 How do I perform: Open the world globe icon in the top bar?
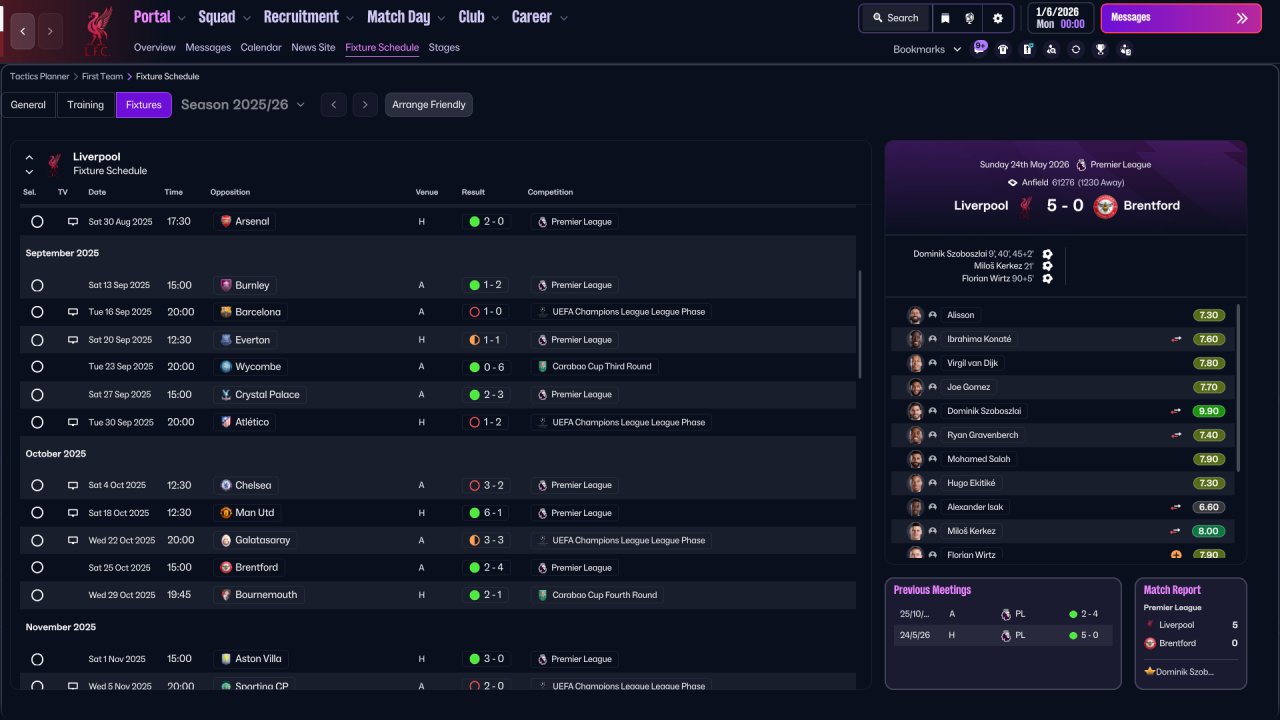pyautogui.click(x=970, y=18)
